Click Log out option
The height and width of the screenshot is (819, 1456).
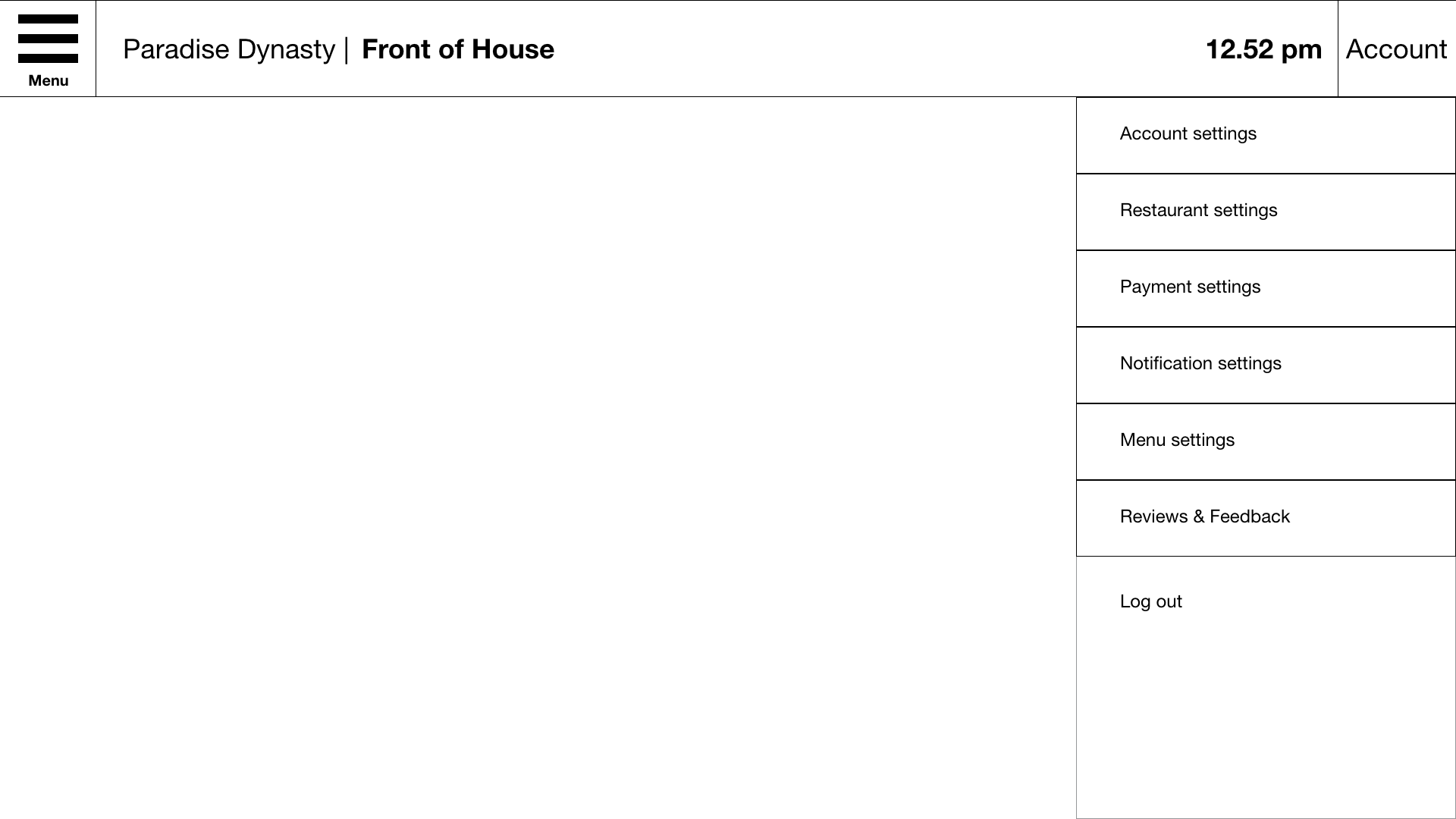(x=1151, y=600)
